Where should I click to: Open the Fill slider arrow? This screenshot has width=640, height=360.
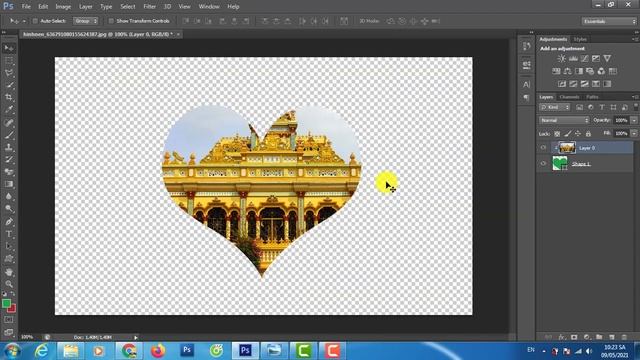(x=634, y=133)
